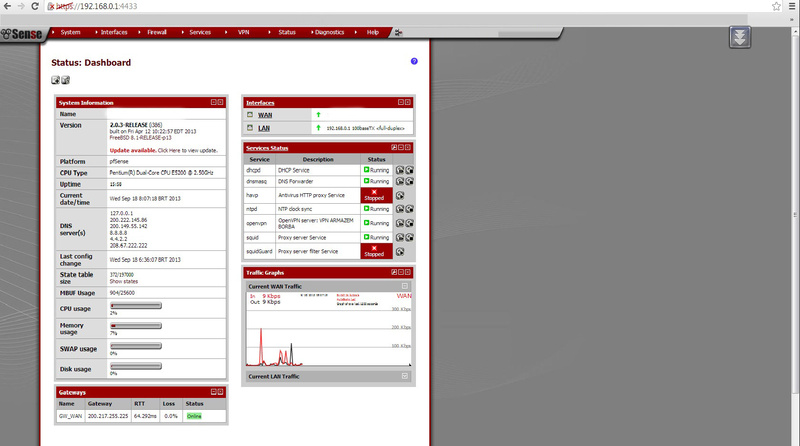The height and width of the screenshot is (446, 800).
Task: Click the GW_WAN gateway name cell
Action: [70, 416]
